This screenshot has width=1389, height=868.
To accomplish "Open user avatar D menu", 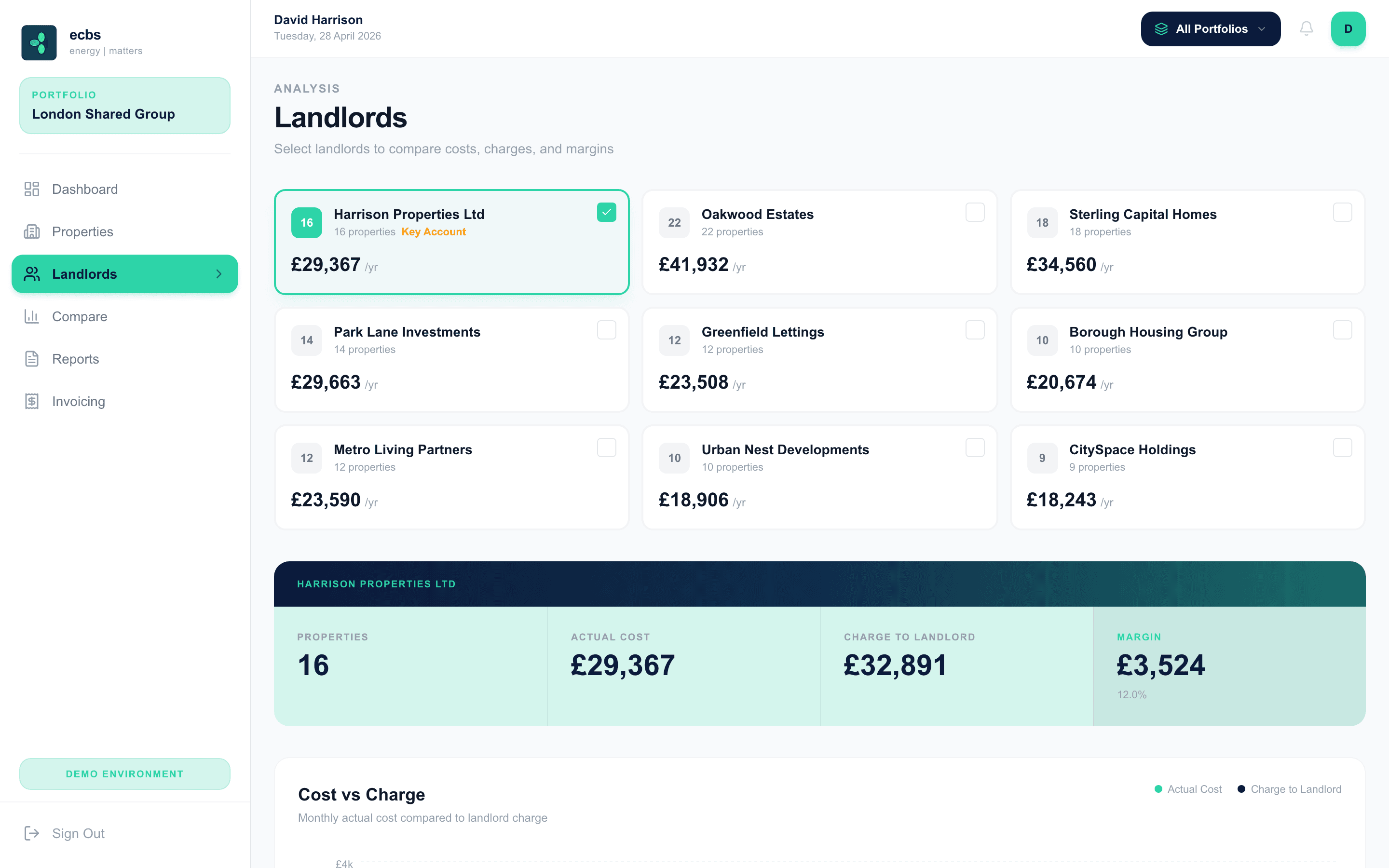I will [x=1348, y=29].
